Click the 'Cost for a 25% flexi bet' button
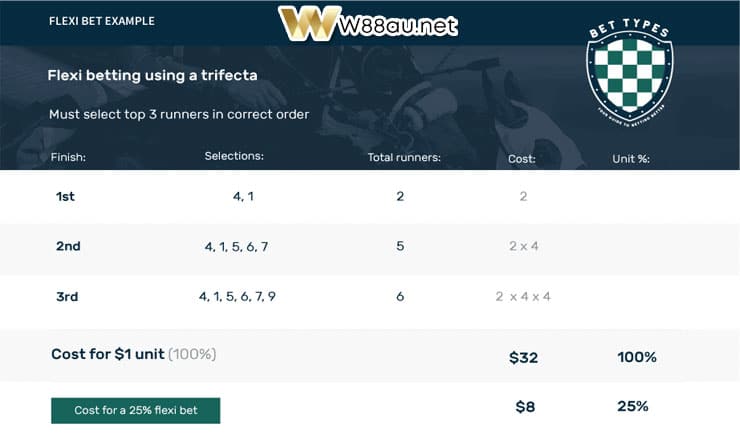Image resolution: width=740 pixels, height=435 pixels. [x=135, y=410]
